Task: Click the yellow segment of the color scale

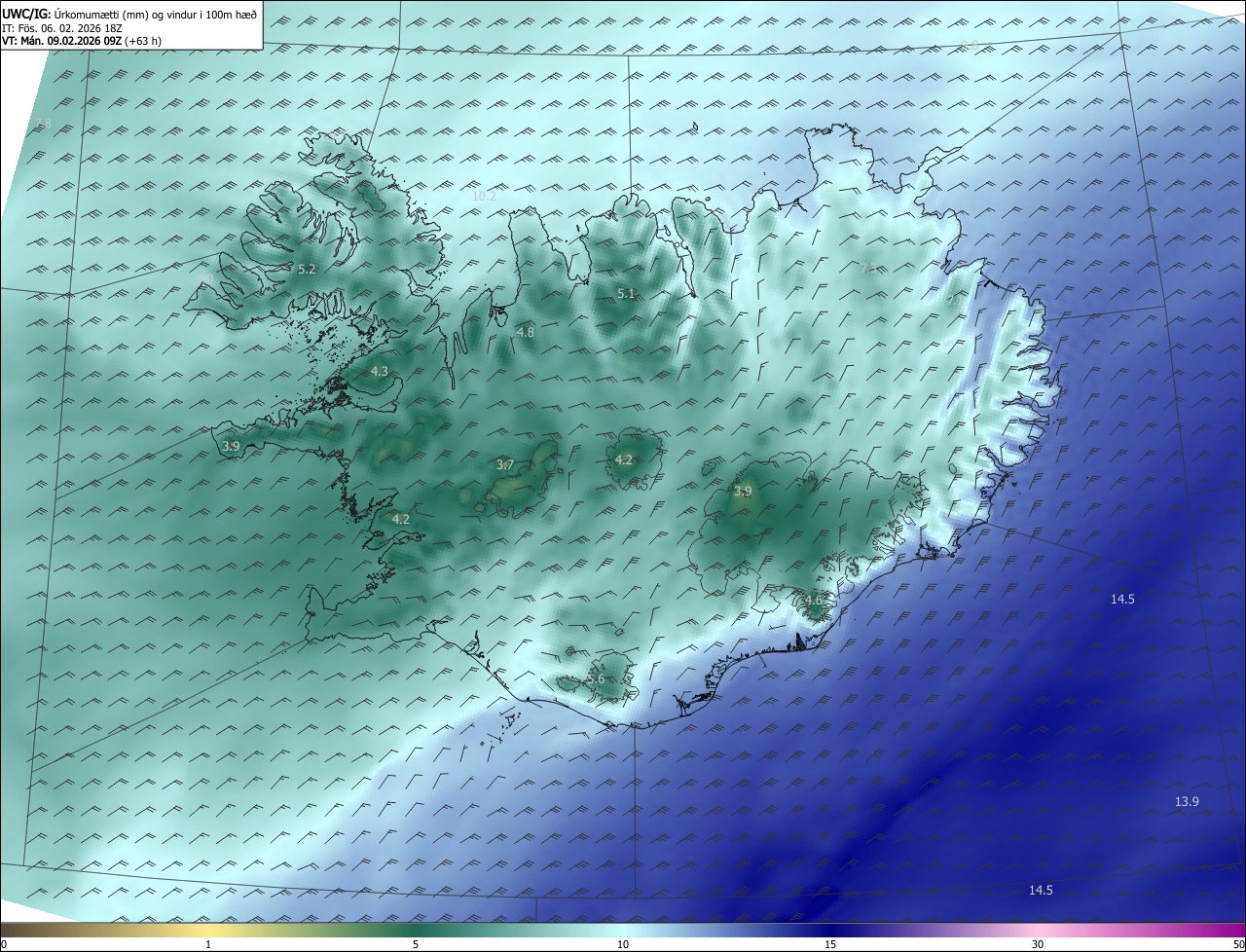Action: pyautogui.click(x=208, y=931)
